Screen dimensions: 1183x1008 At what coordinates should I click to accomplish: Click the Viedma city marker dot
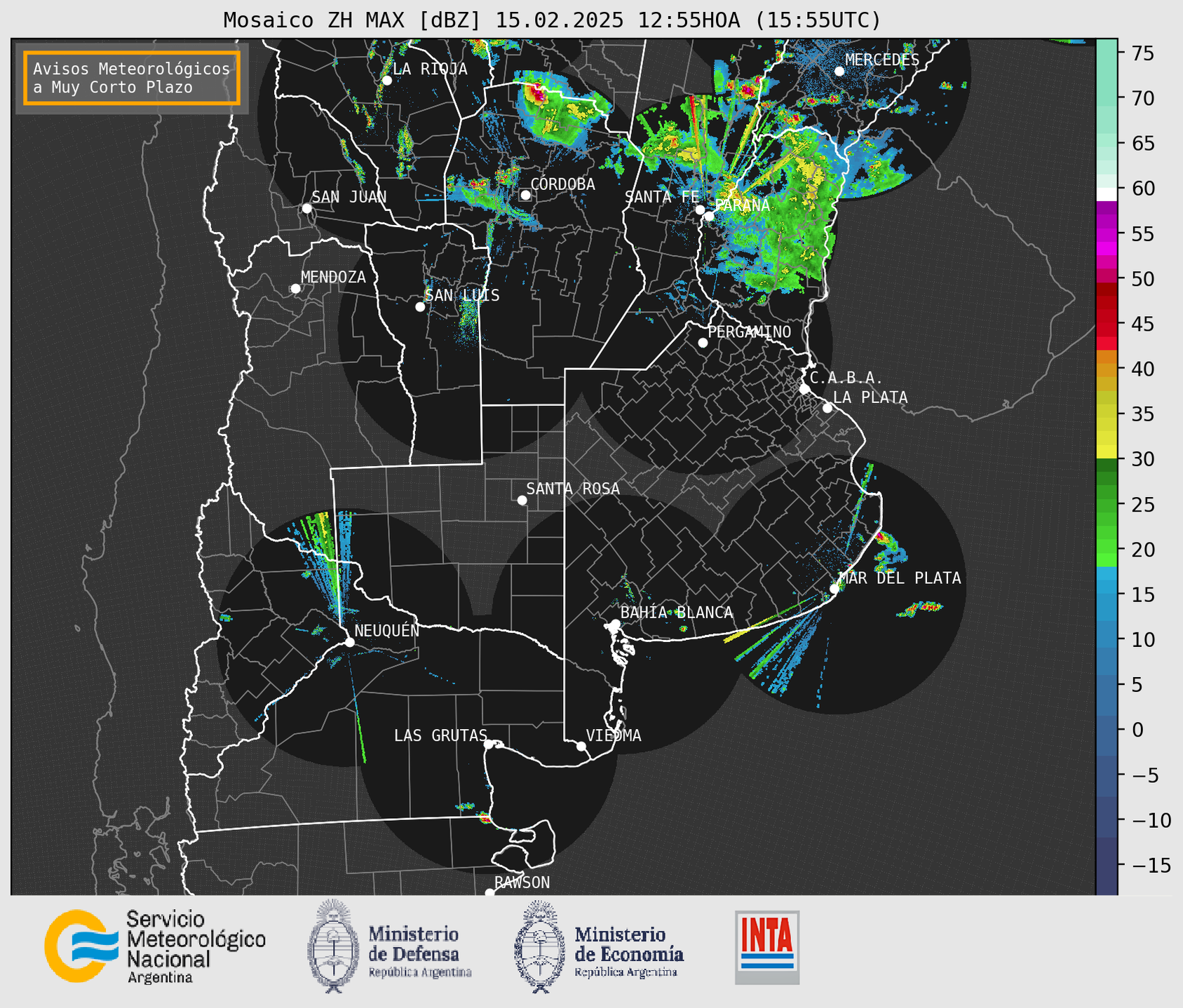point(581,747)
